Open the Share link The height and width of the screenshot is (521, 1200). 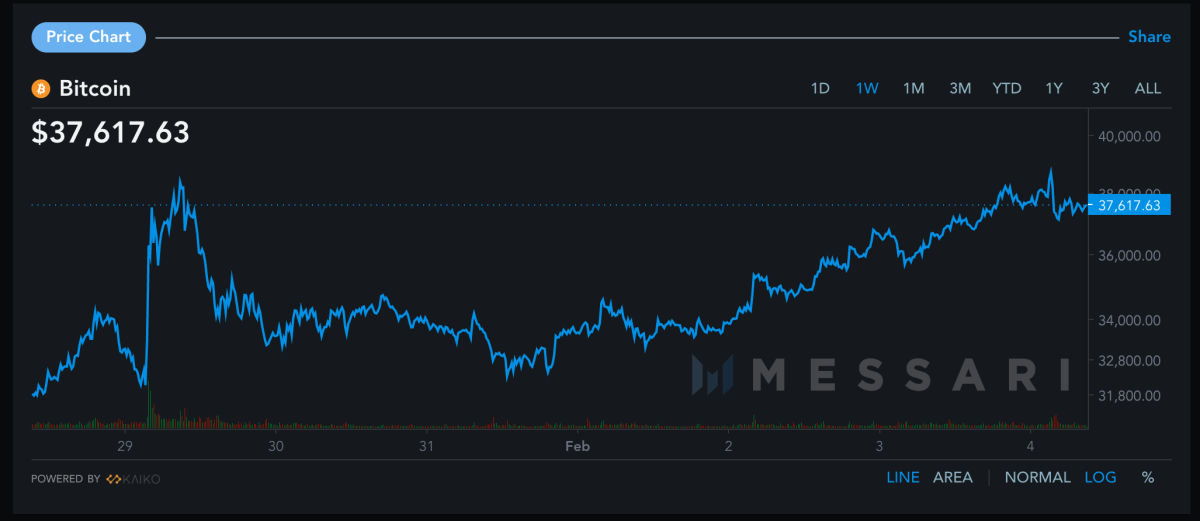[1149, 37]
